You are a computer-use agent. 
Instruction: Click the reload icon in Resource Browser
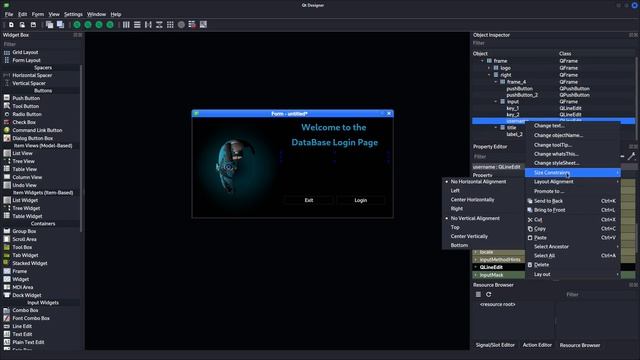pos(489,294)
